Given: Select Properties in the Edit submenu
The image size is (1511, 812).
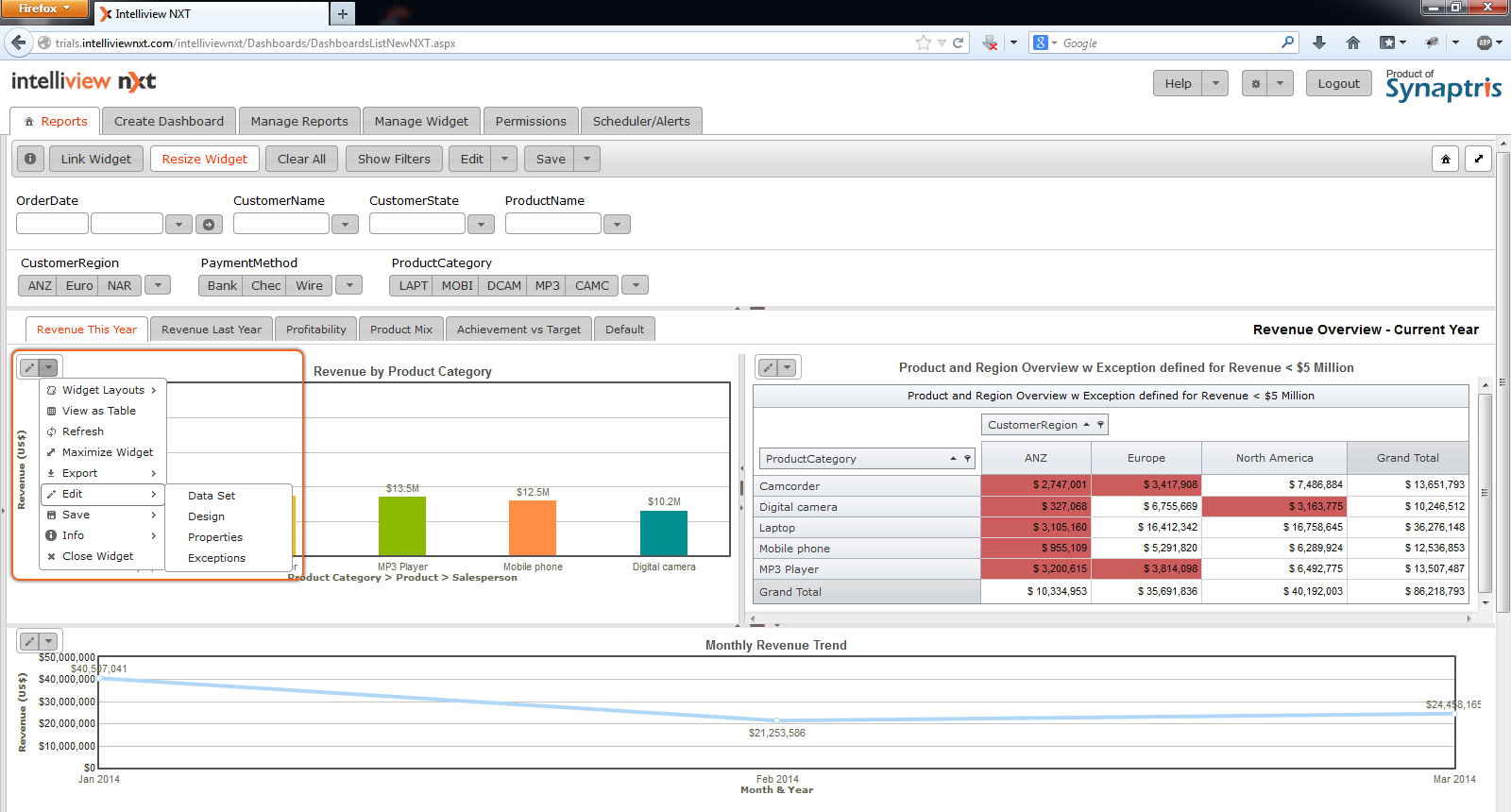Looking at the screenshot, I should click(x=215, y=537).
